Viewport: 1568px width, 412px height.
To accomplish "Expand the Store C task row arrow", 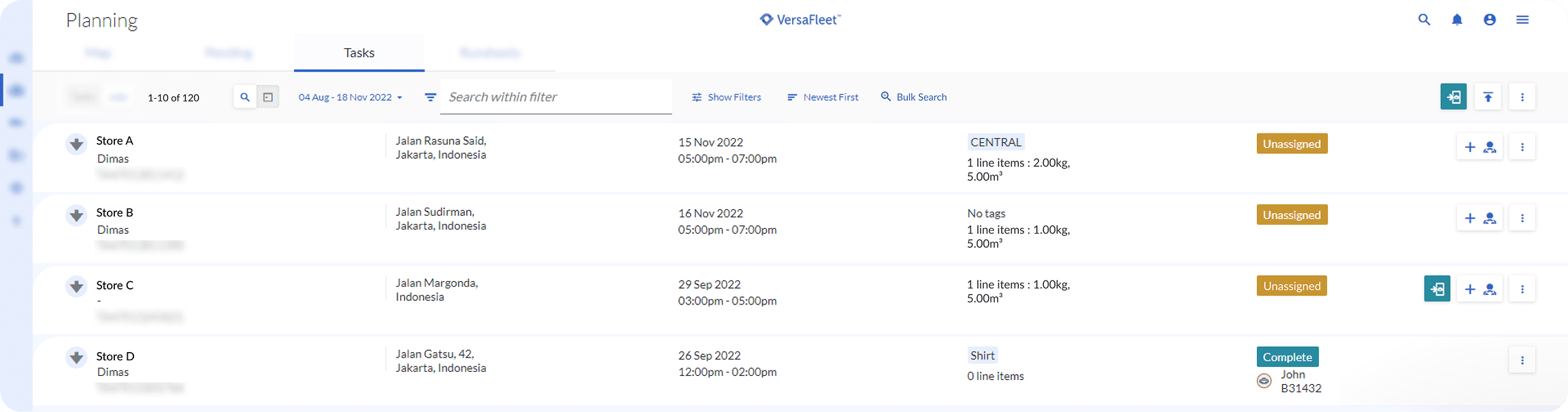I will click(76, 286).
